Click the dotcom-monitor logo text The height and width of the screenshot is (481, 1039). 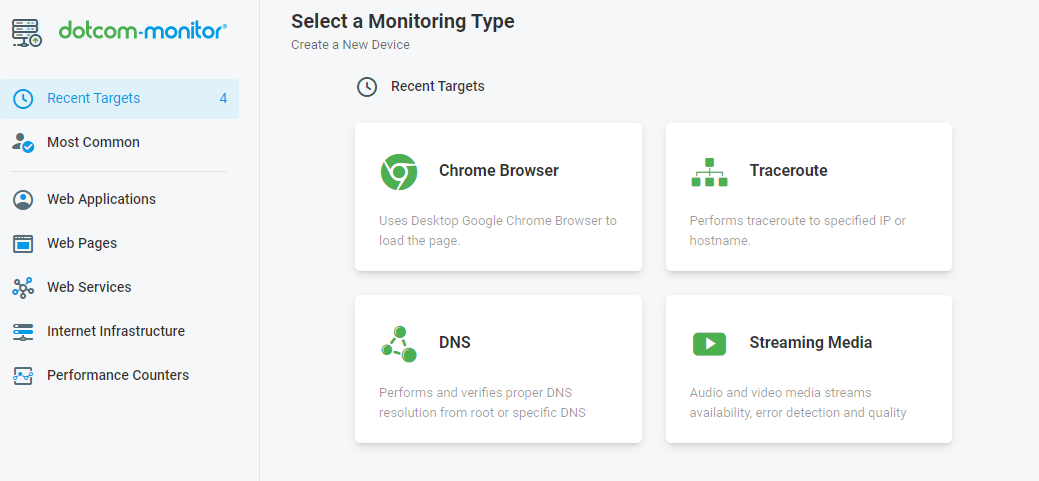(x=142, y=30)
